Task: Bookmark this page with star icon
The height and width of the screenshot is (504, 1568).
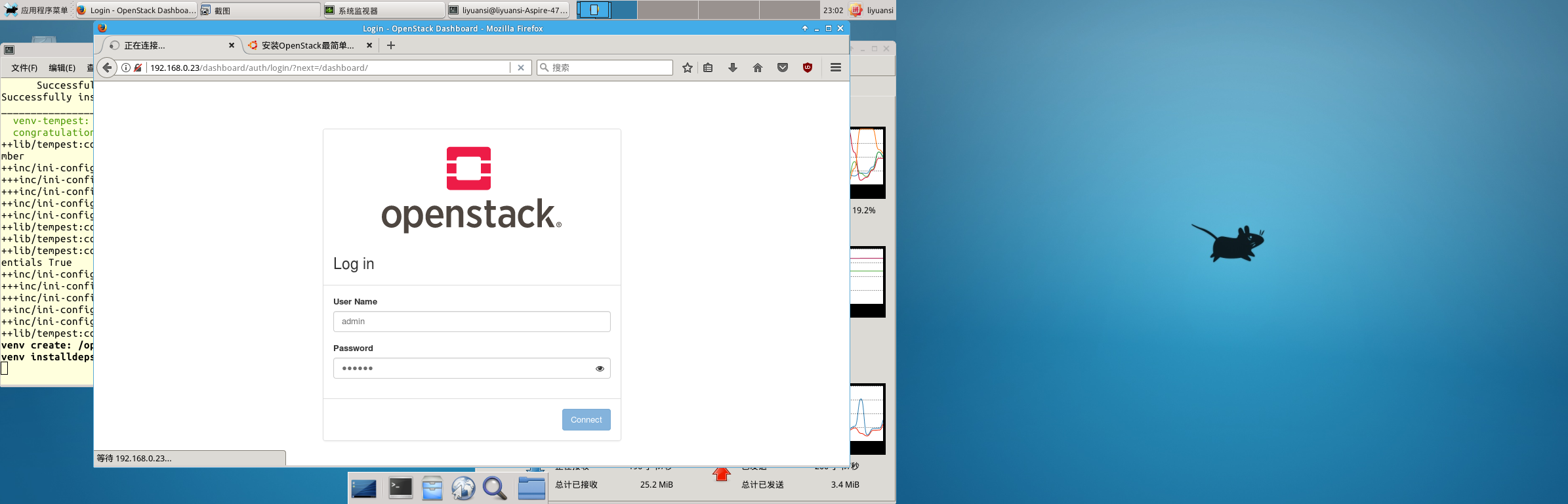Action: [688, 68]
